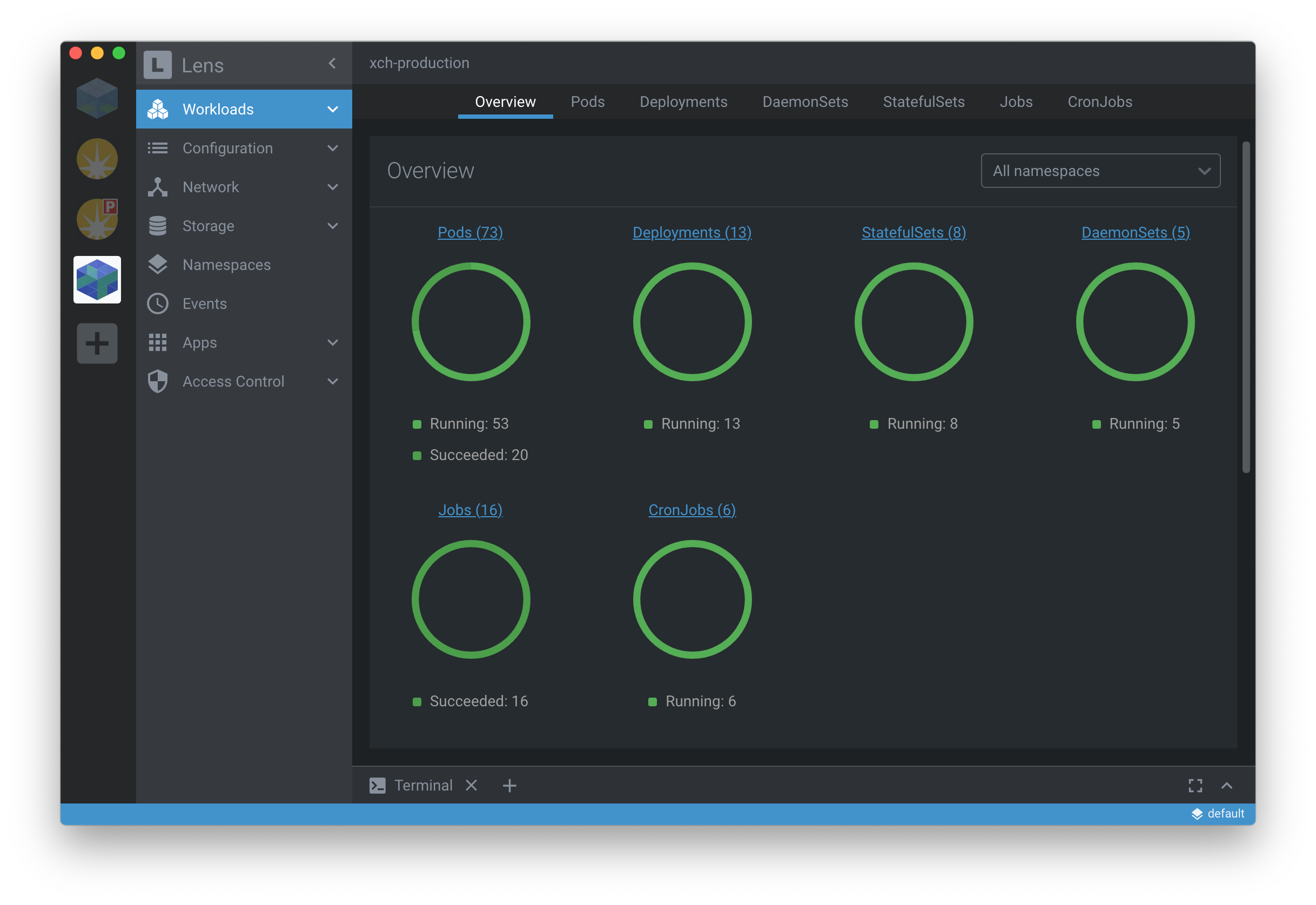This screenshot has width=1316, height=905.
Task: Click the Workloads cubes icon
Action: 158,109
